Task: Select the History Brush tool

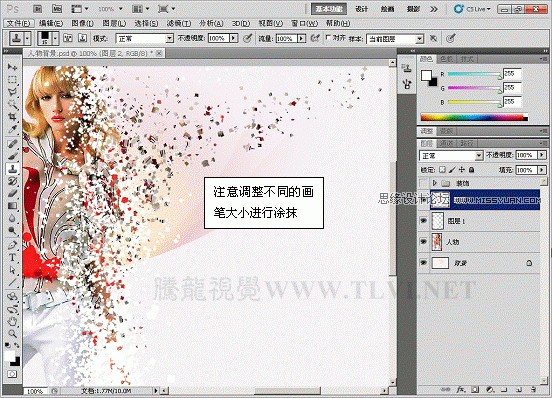Action: pos(12,181)
